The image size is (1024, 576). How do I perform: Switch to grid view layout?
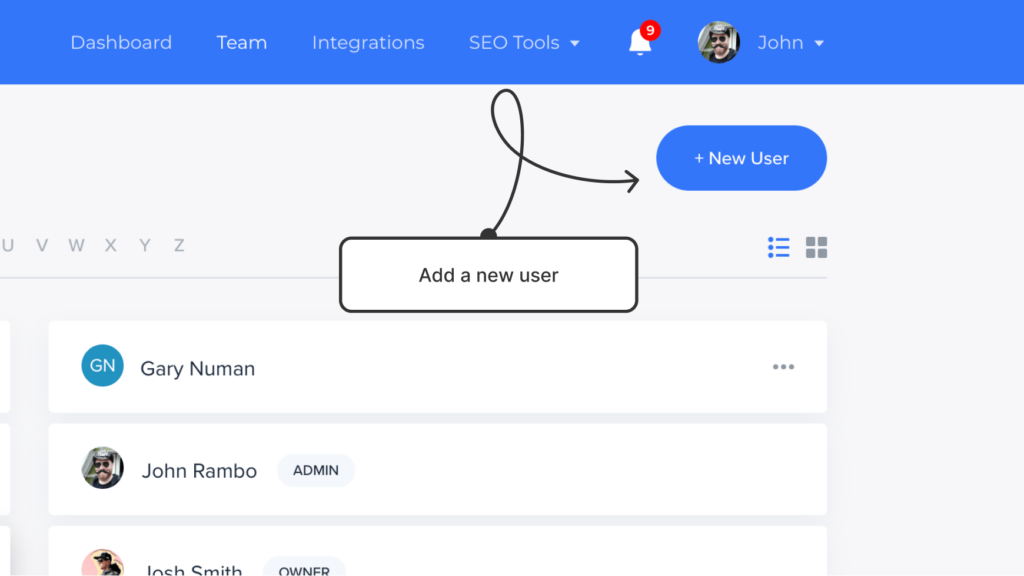coord(816,247)
